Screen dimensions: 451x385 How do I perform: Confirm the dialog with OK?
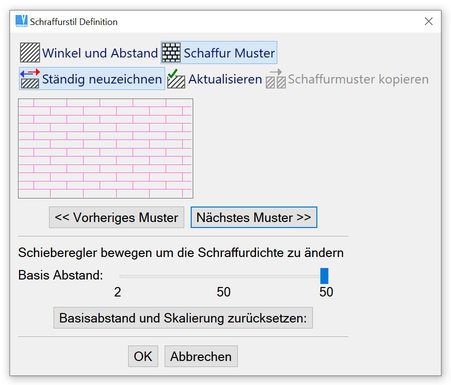143,356
